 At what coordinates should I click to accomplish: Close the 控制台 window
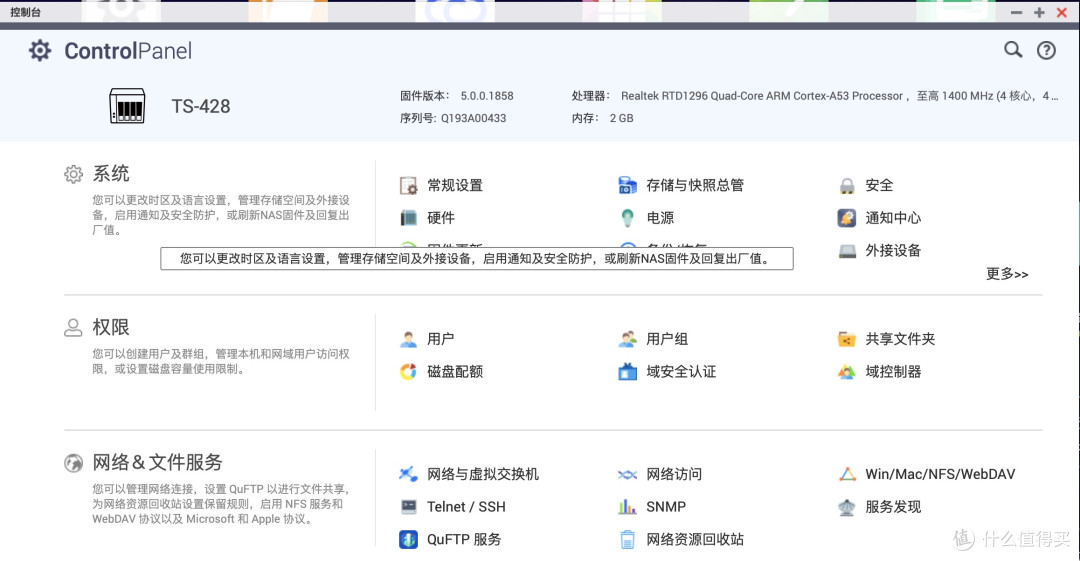(x=1062, y=12)
